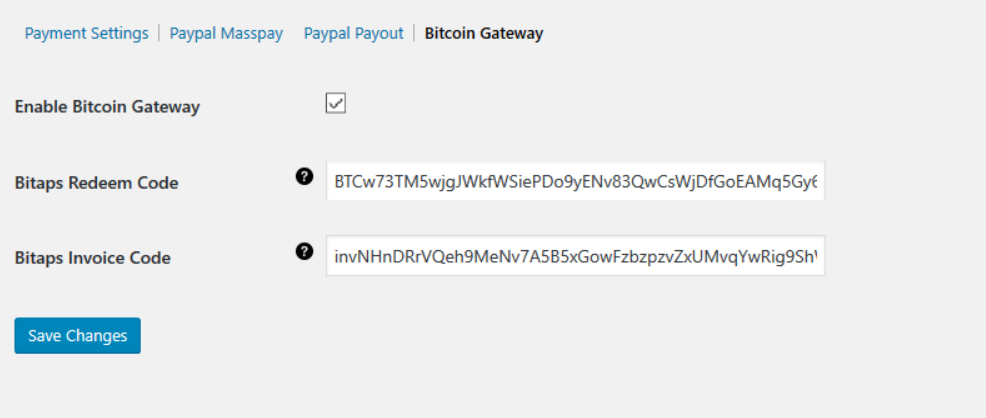Save Changes to the gateway settings
Screen dimensions: 986x418
[x=77, y=336]
